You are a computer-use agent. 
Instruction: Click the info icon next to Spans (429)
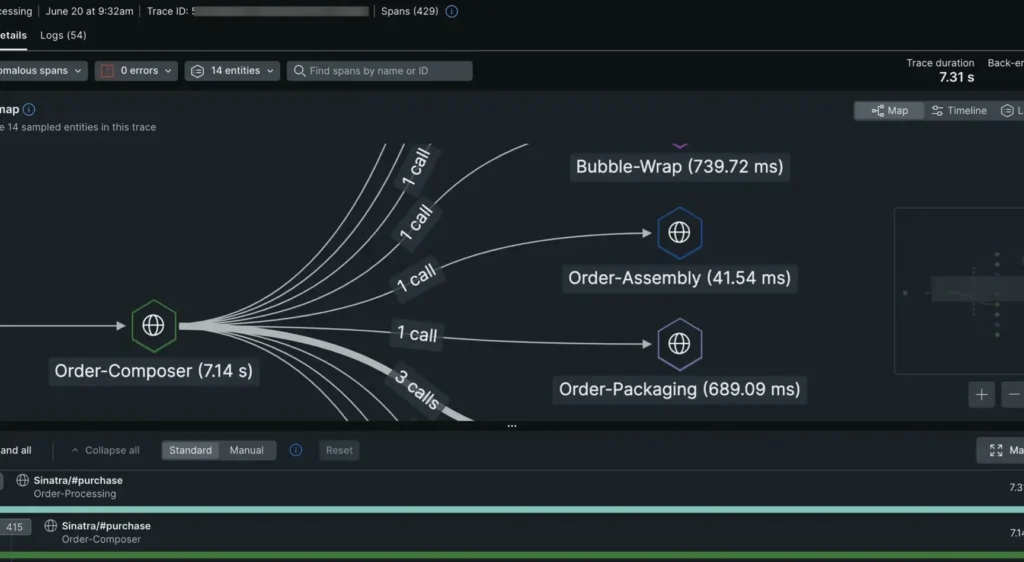coord(451,11)
